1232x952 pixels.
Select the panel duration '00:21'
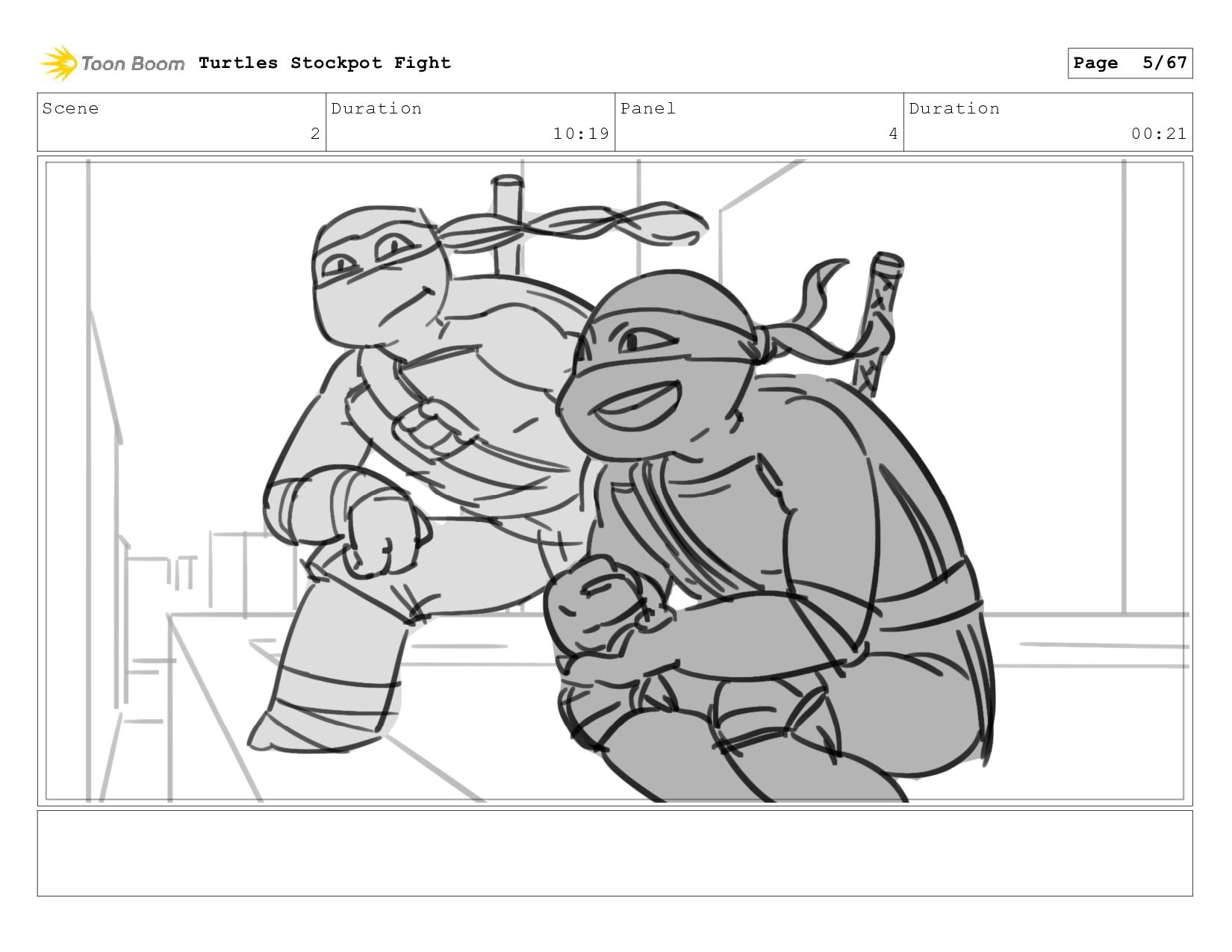pyautogui.click(x=1159, y=134)
